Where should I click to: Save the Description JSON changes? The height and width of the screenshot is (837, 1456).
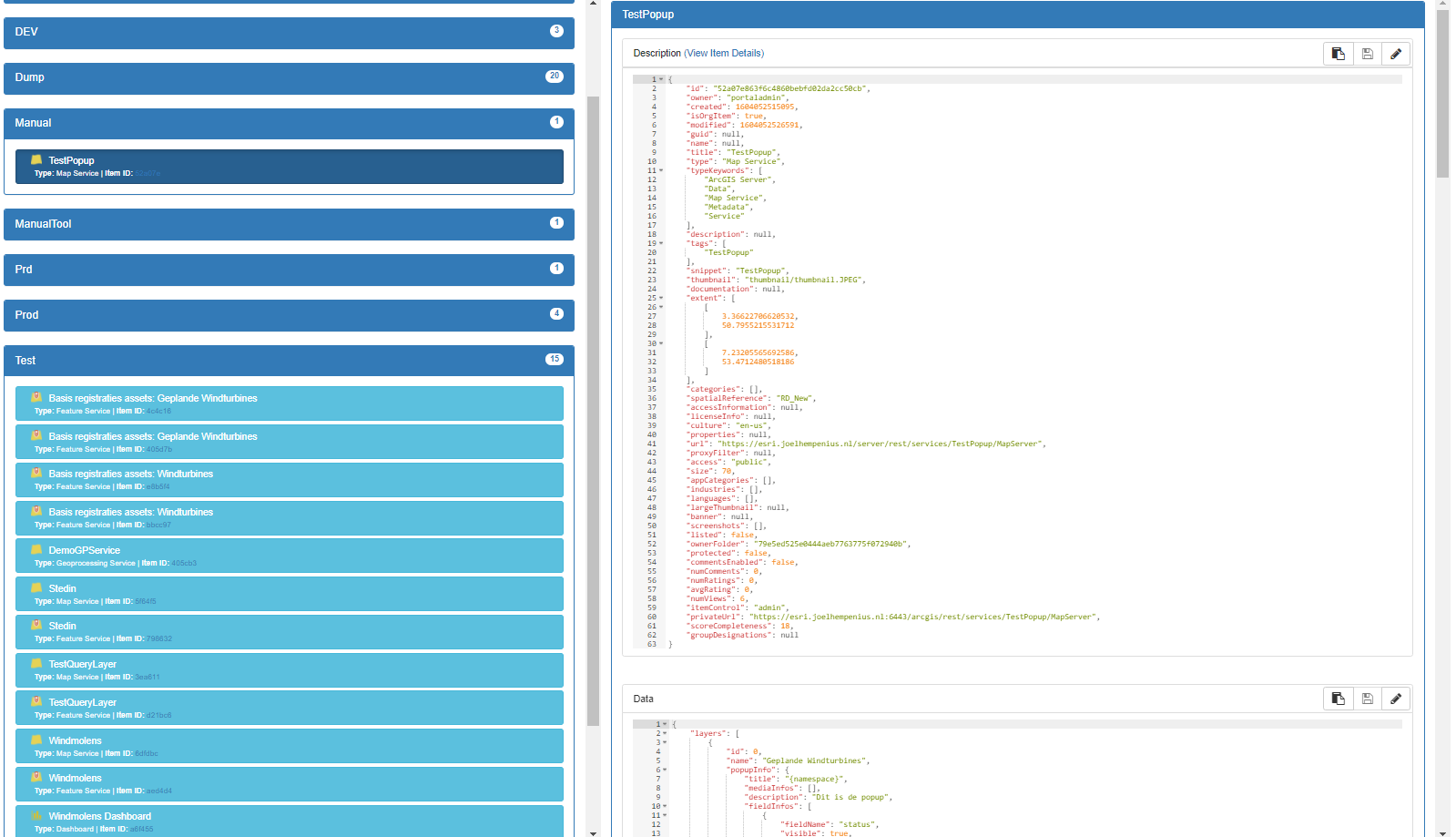click(x=1368, y=54)
